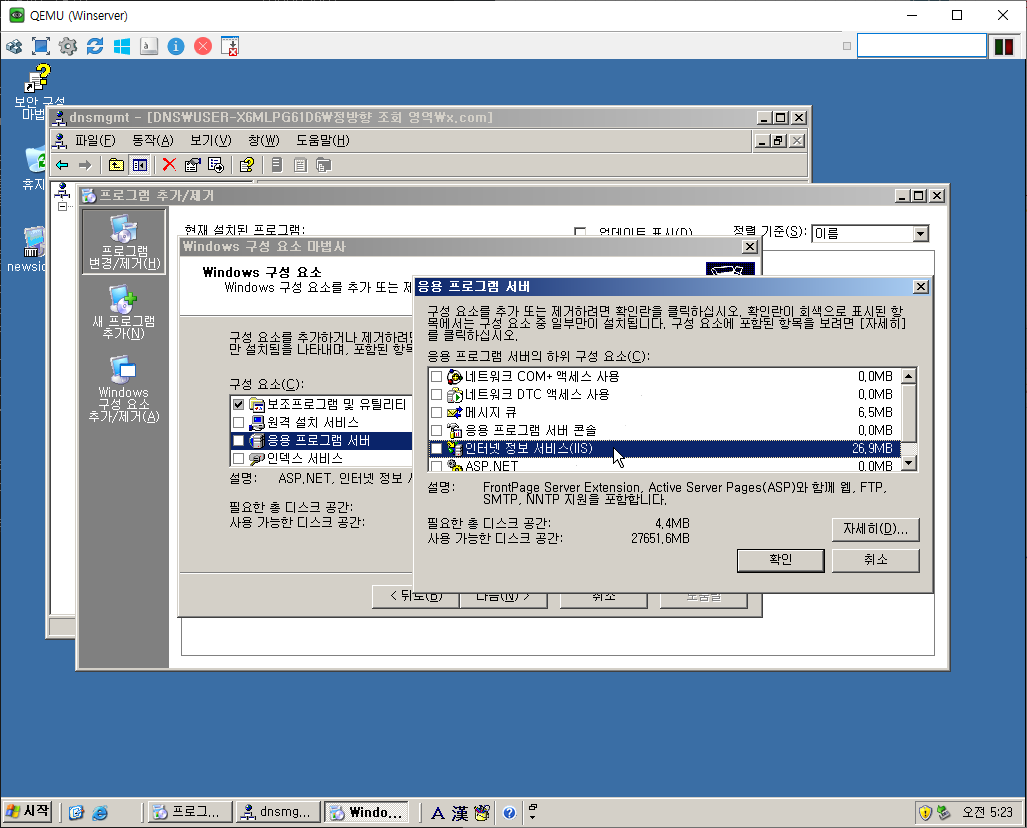Check the Application Server checkbox in wizard
The width and height of the screenshot is (1027, 828).
pos(238,440)
